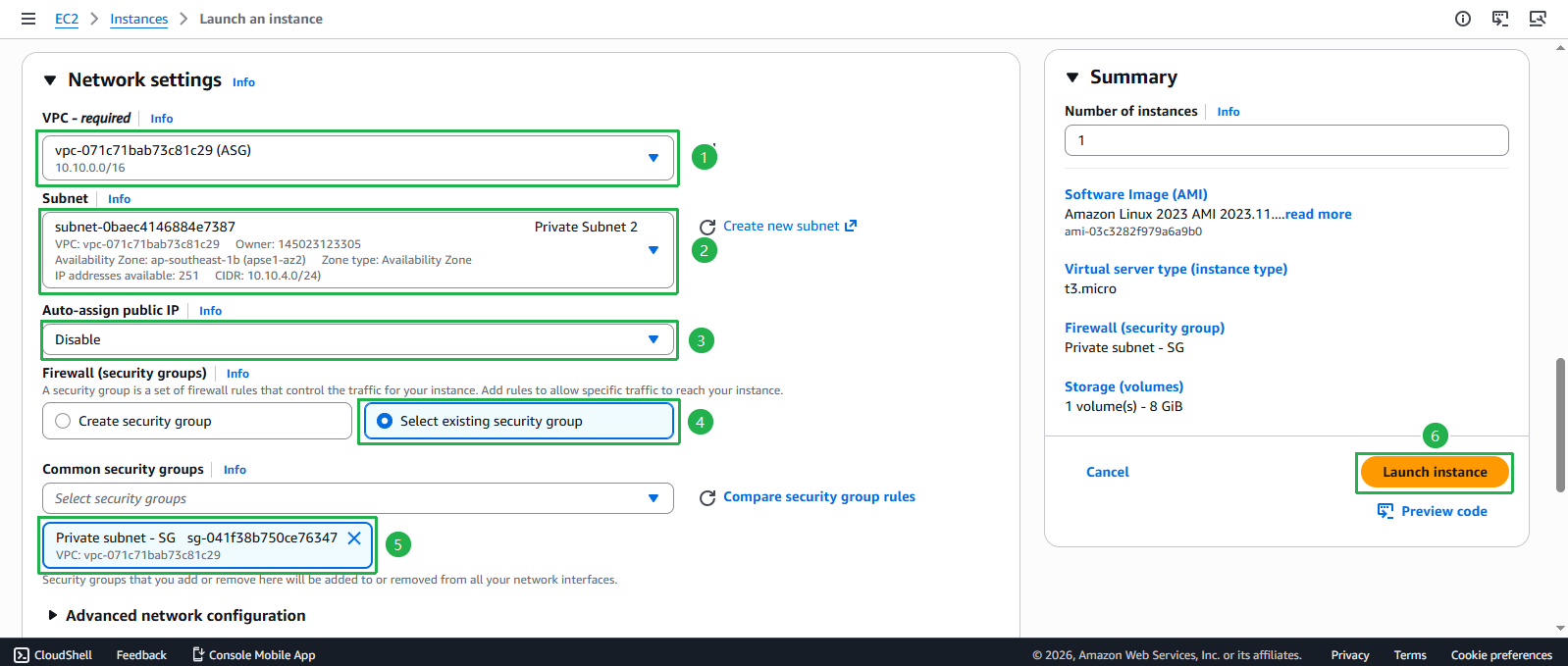Choose Select existing security group radio

[385, 421]
